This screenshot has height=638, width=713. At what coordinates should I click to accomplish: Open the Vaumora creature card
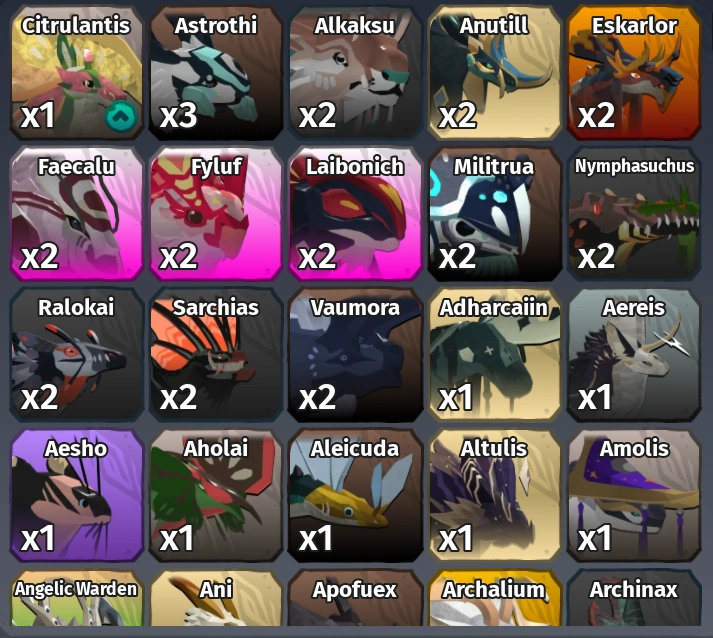click(355, 354)
